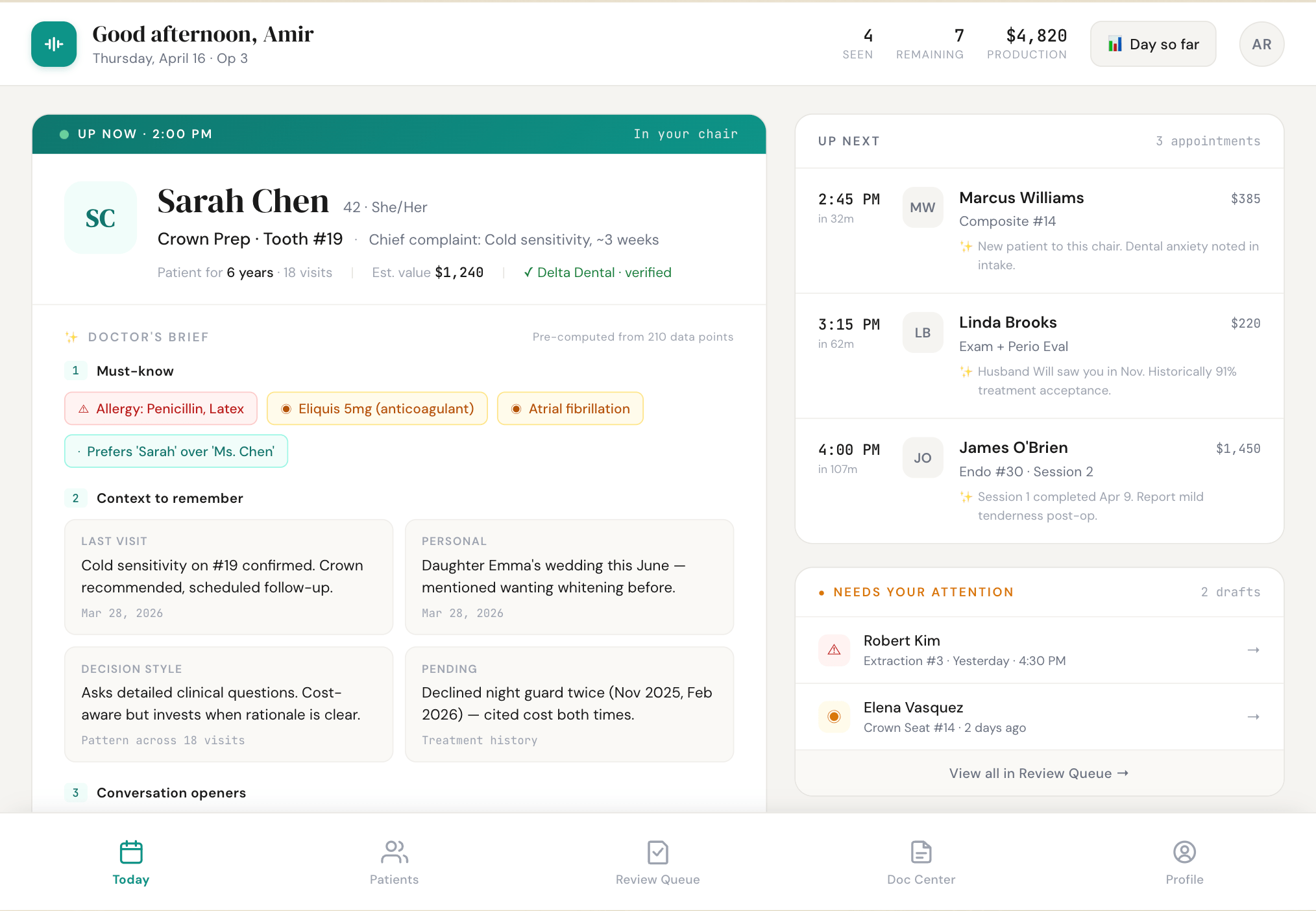
Task: Click the Must-know section heading
Action: [x=135, y=371]
